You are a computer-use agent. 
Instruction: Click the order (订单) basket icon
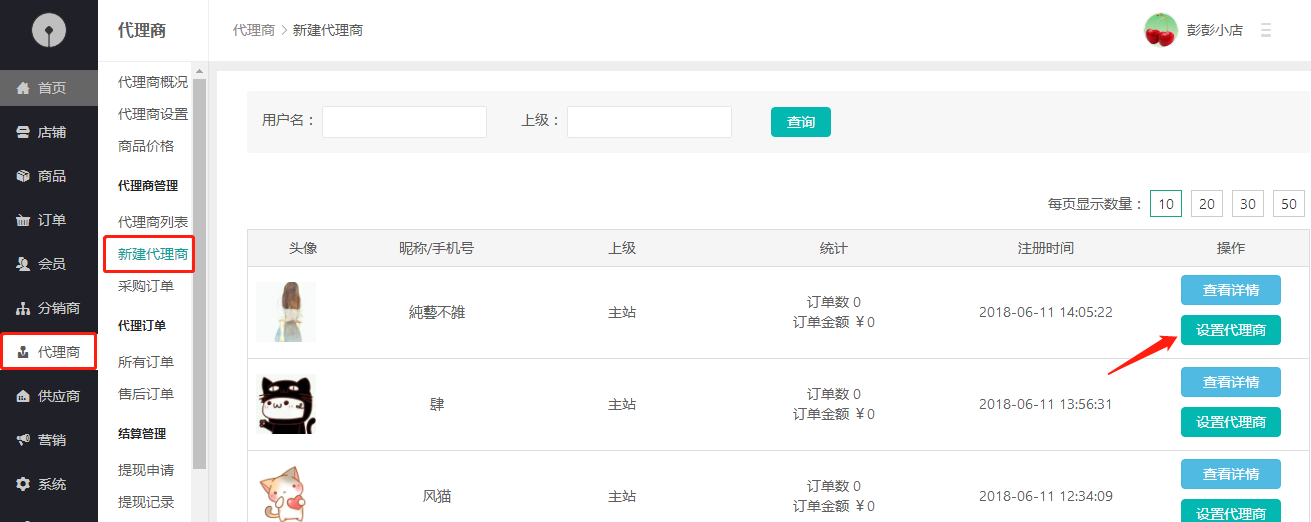point(23,220)
